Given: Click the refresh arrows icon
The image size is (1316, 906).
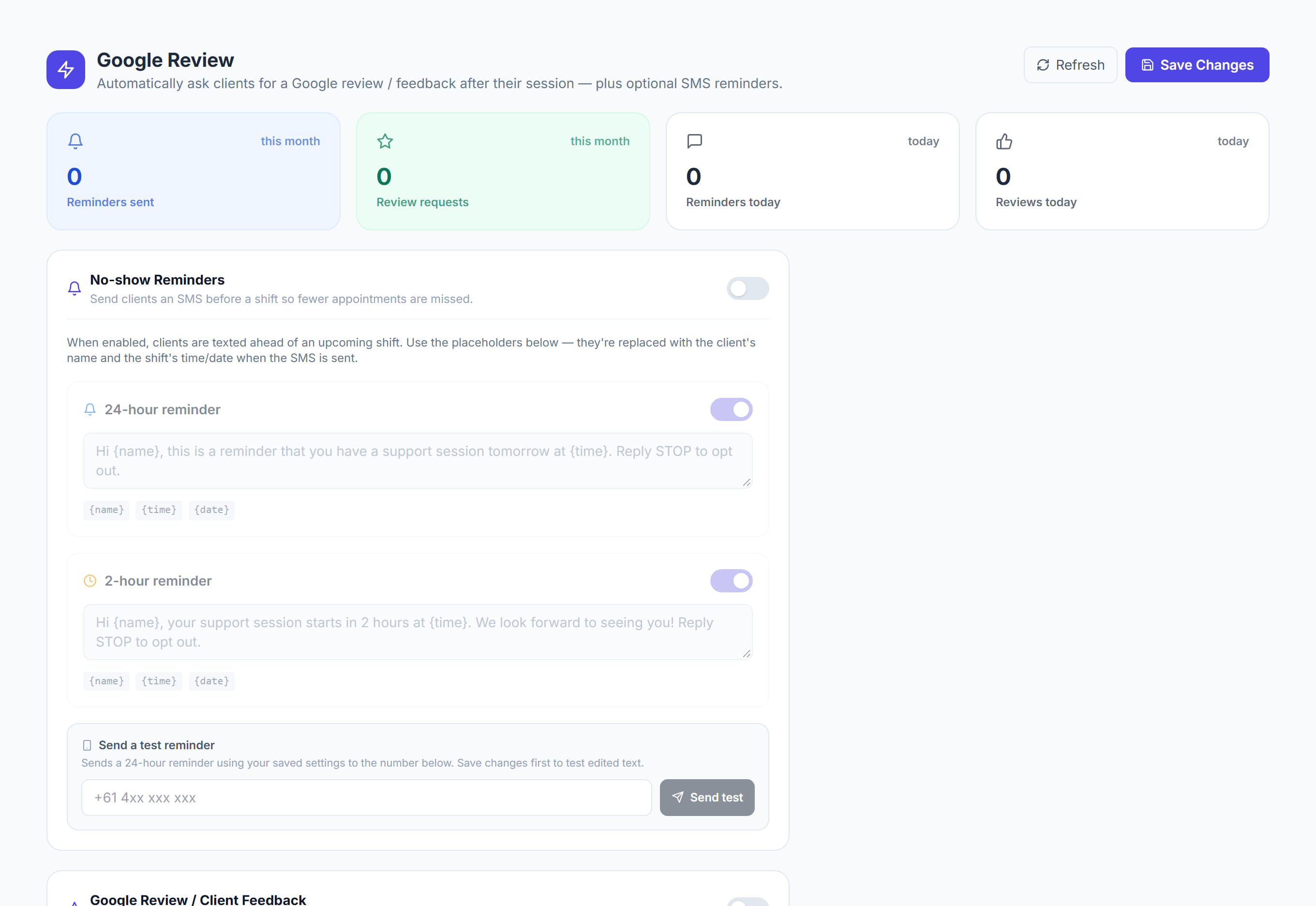Looking at the screenshot, I should [1043, 65].
